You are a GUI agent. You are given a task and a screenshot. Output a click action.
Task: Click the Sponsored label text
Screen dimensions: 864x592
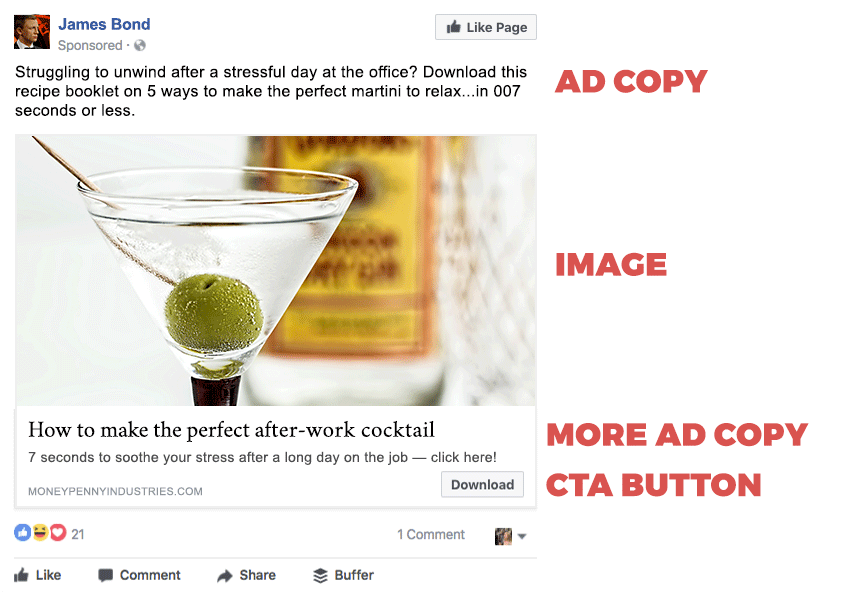click(90, 45)
